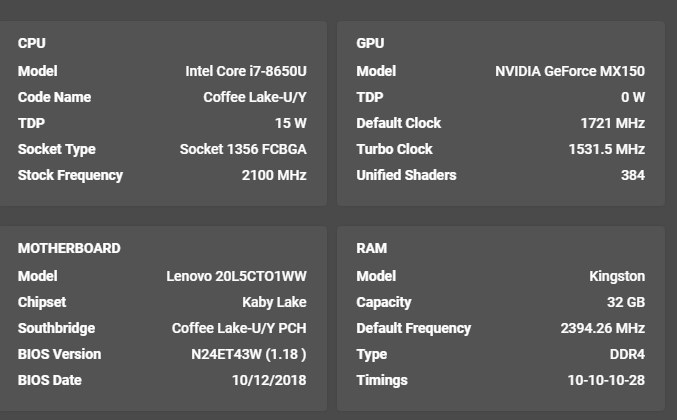This screenshot has height=420, width=677.
Task: Click the BIOS Version N24ET43W value
Action: coord(249,354)
